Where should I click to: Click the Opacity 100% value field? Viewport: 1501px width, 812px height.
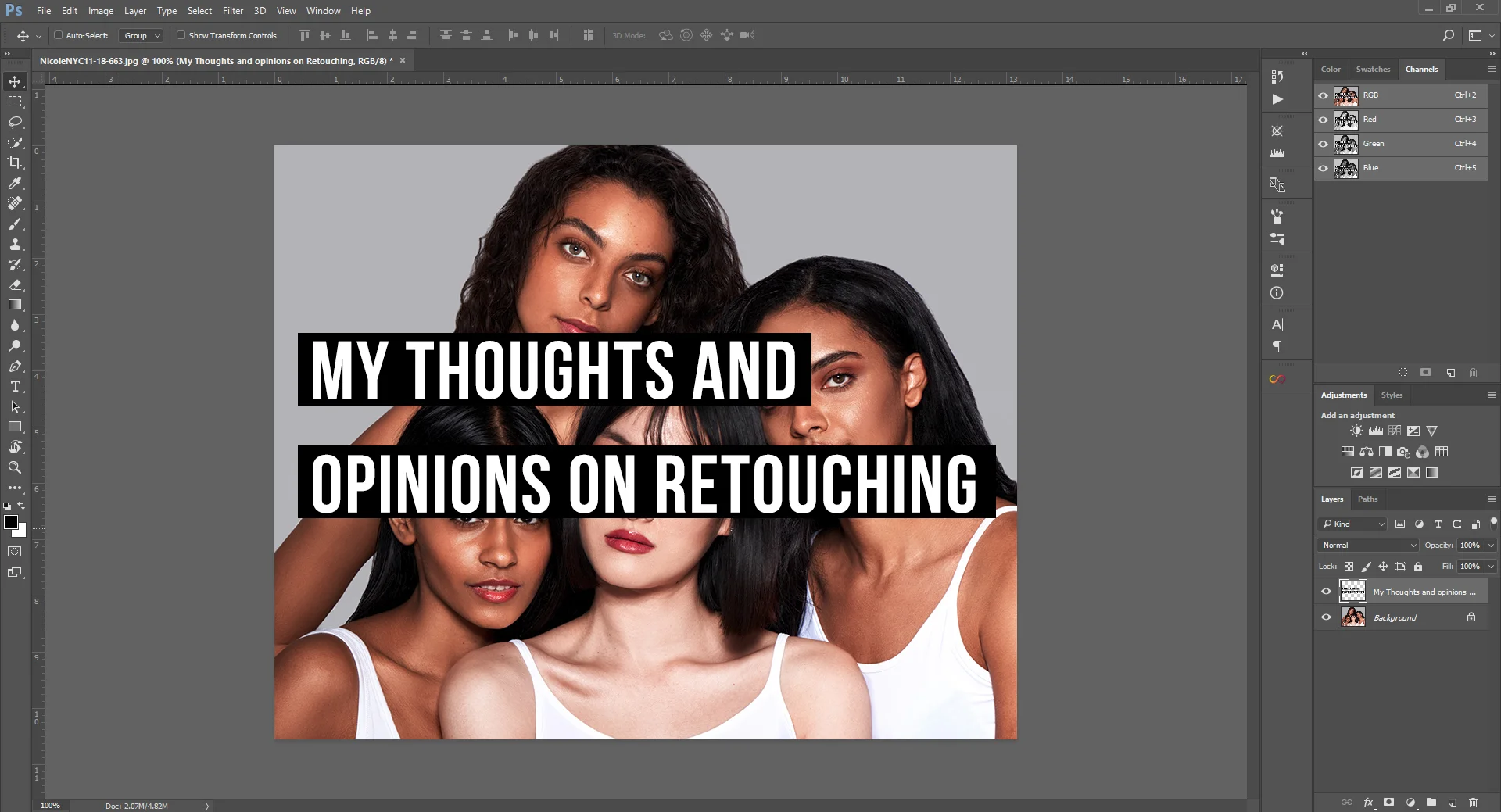click(x=1470, y=546)
